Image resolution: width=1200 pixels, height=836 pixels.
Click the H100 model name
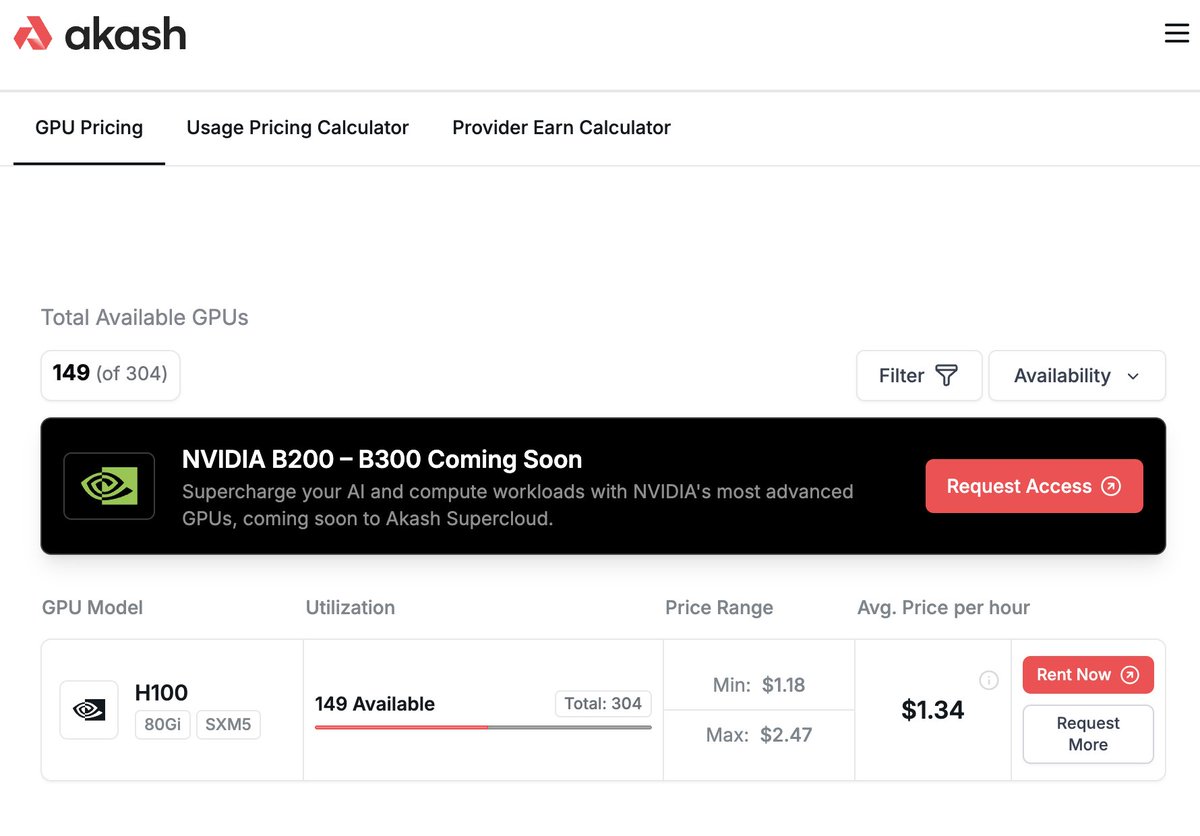161,692
